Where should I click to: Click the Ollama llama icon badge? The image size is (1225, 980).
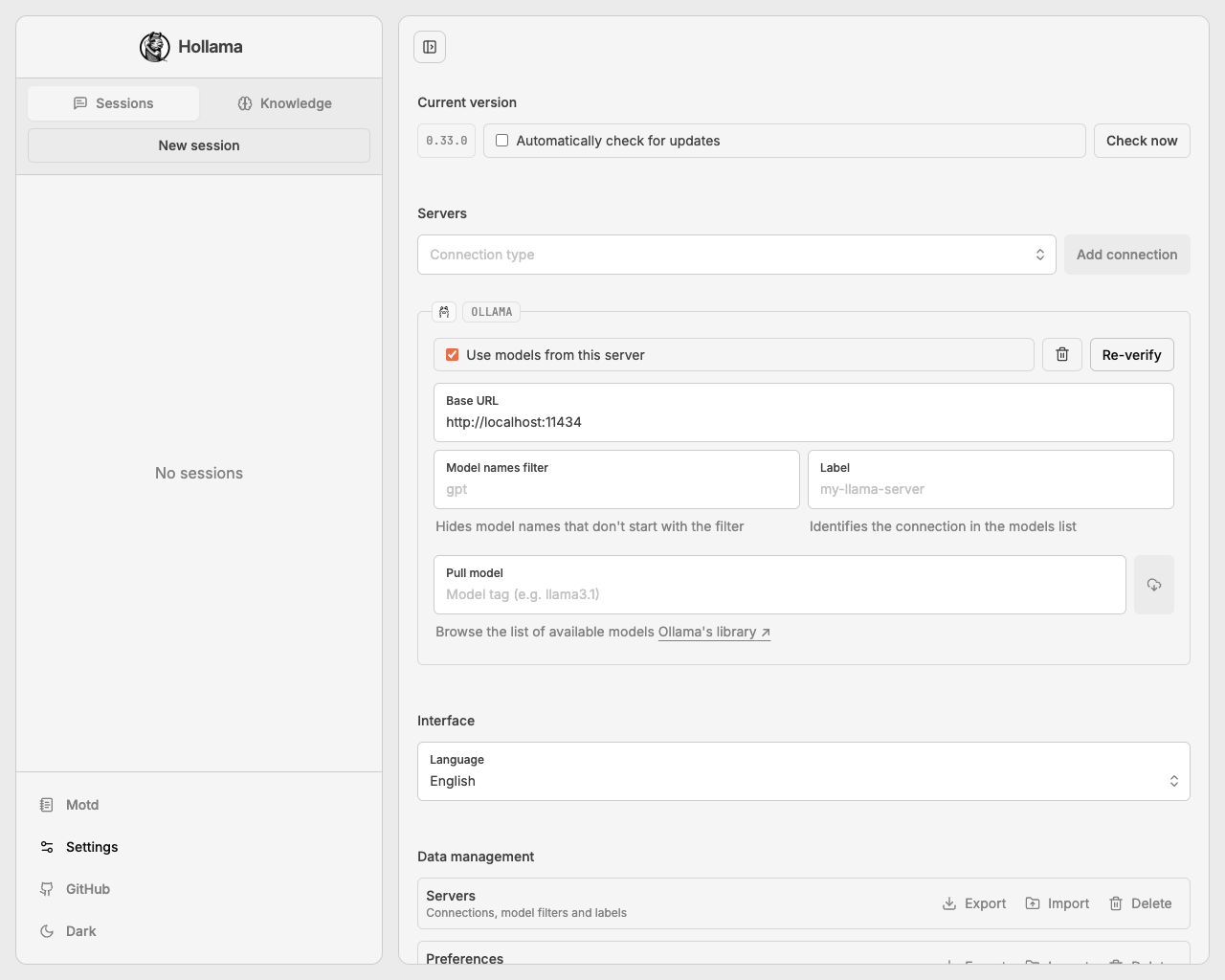point(444,312)
